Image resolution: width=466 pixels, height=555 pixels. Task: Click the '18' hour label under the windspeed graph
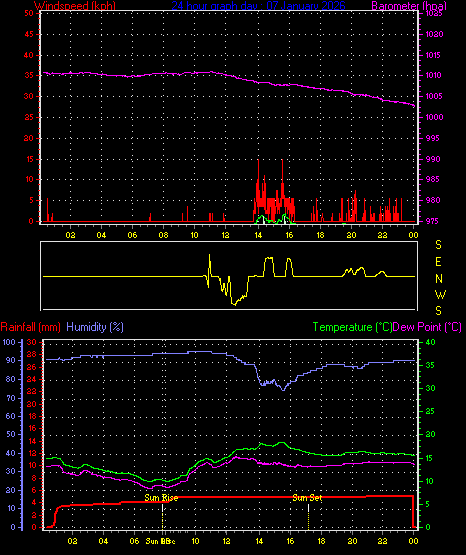[320, 235]
